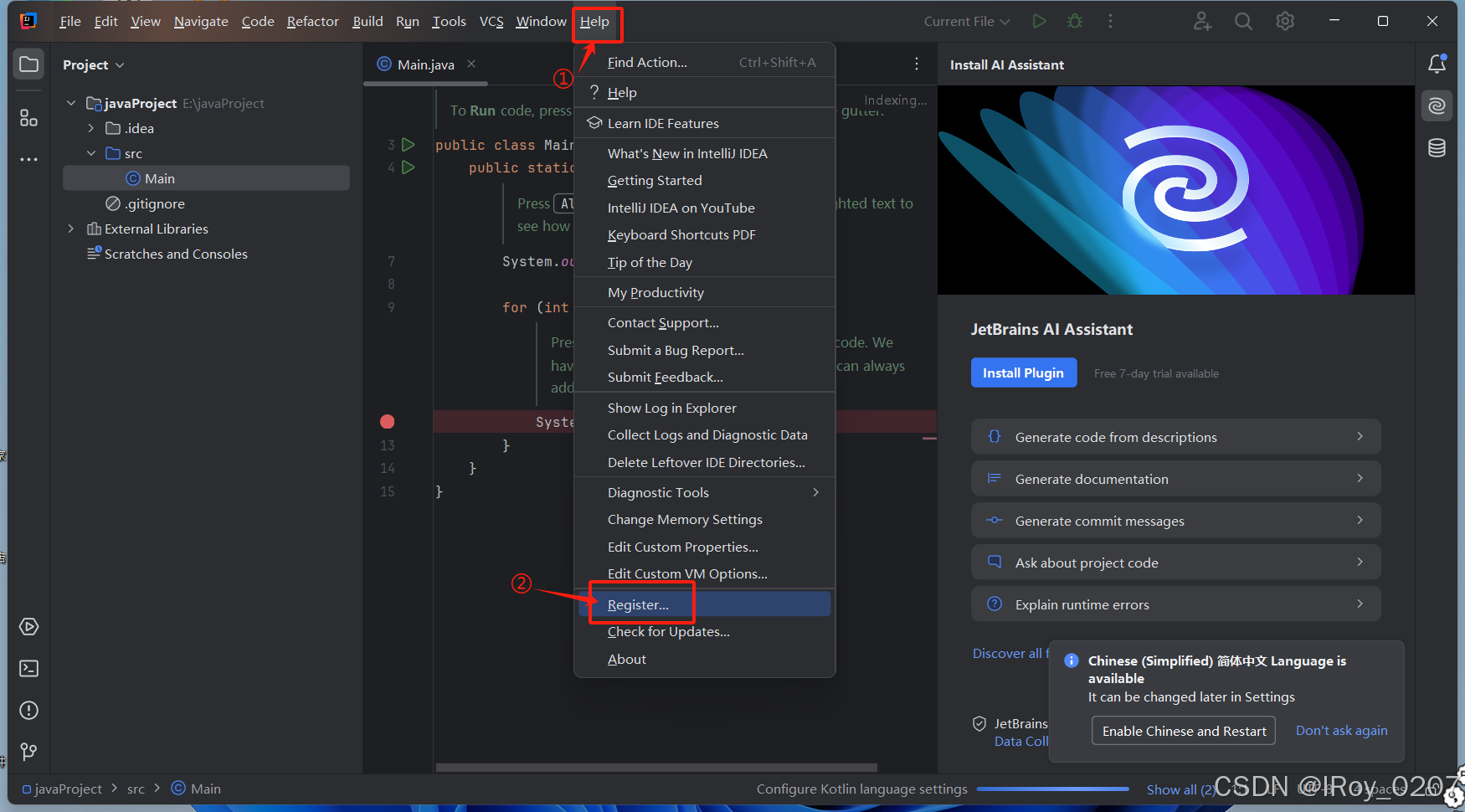
Task: Open the Terminal tool window icon
Action: (x=28, y=668)
